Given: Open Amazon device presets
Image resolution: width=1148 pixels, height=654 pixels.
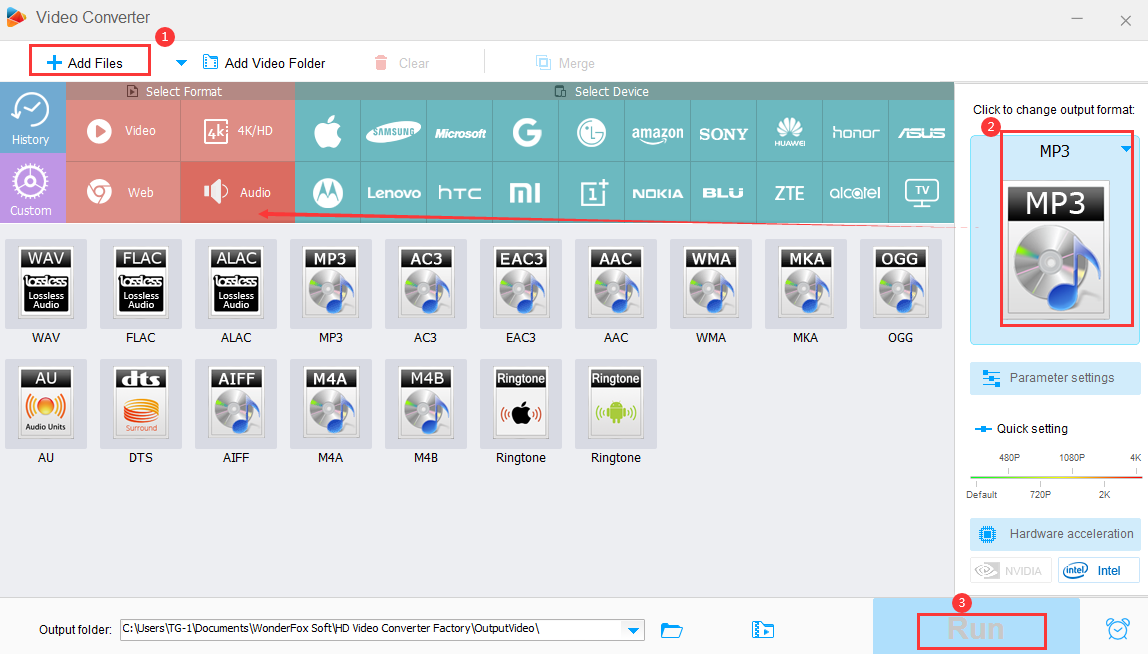Looking at the screenshot, I should click(x=657, y=132).
